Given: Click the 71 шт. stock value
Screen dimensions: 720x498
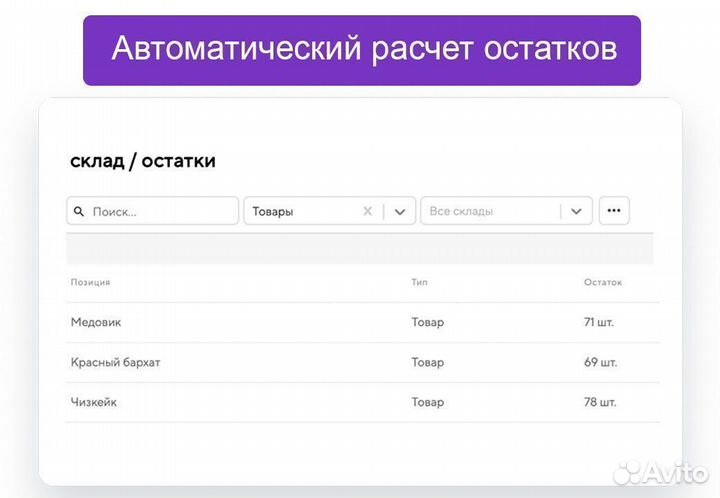Looking at the screenshot, I should coord(599,322).
